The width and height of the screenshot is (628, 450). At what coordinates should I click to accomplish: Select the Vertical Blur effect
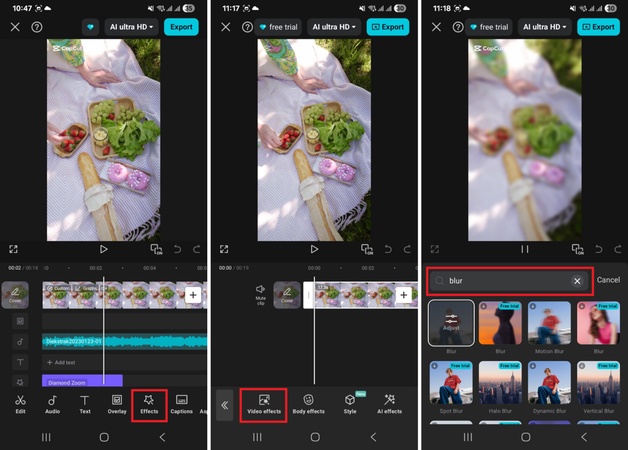click(596, 384)
